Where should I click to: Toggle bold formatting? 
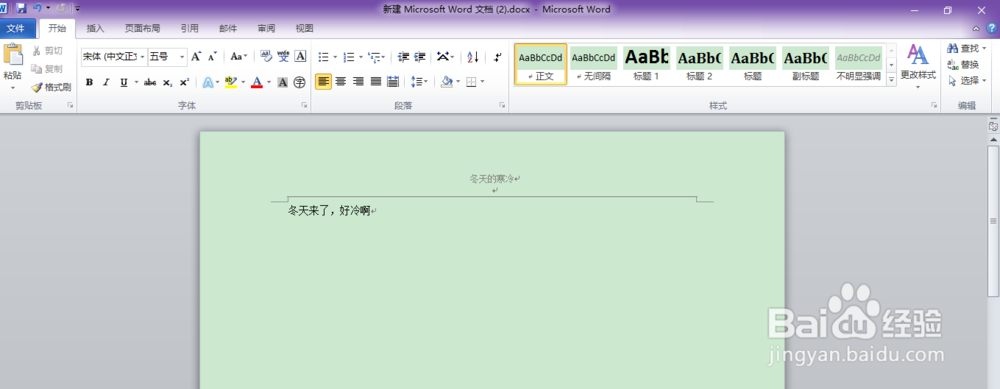[89, 82]
